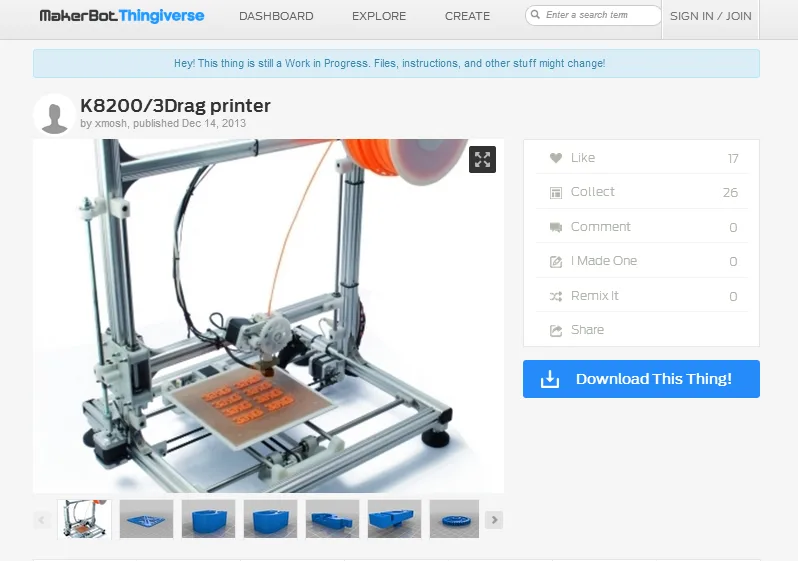
Task: Open the EXPLORE menu
Action: click(379, 16)
